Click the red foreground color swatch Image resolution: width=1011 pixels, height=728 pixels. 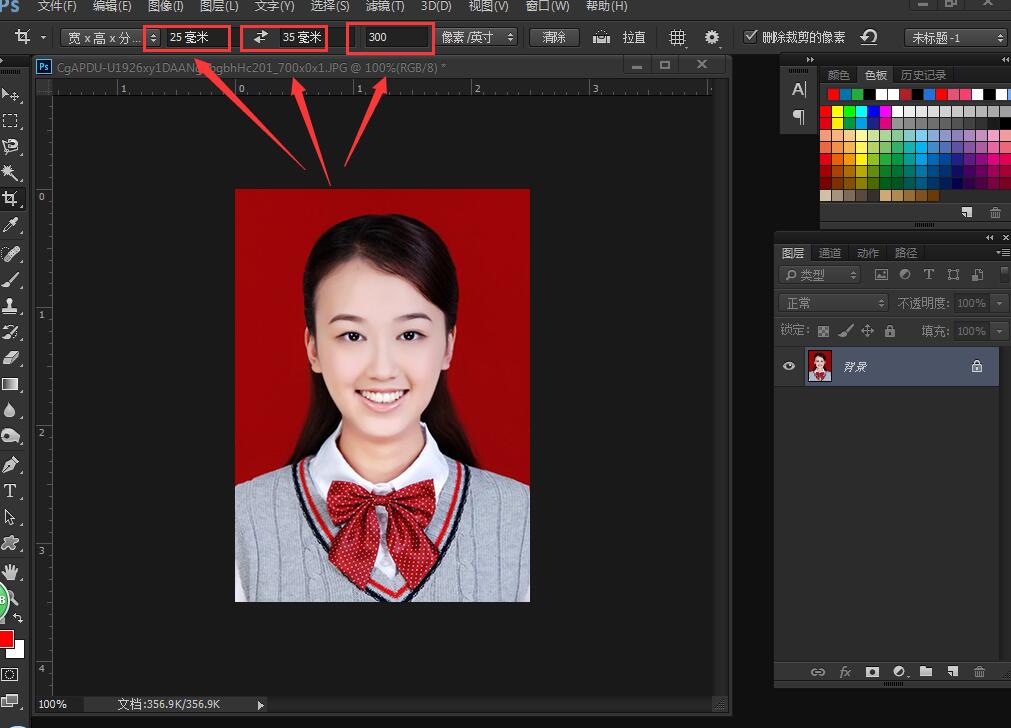coord(6,639)
